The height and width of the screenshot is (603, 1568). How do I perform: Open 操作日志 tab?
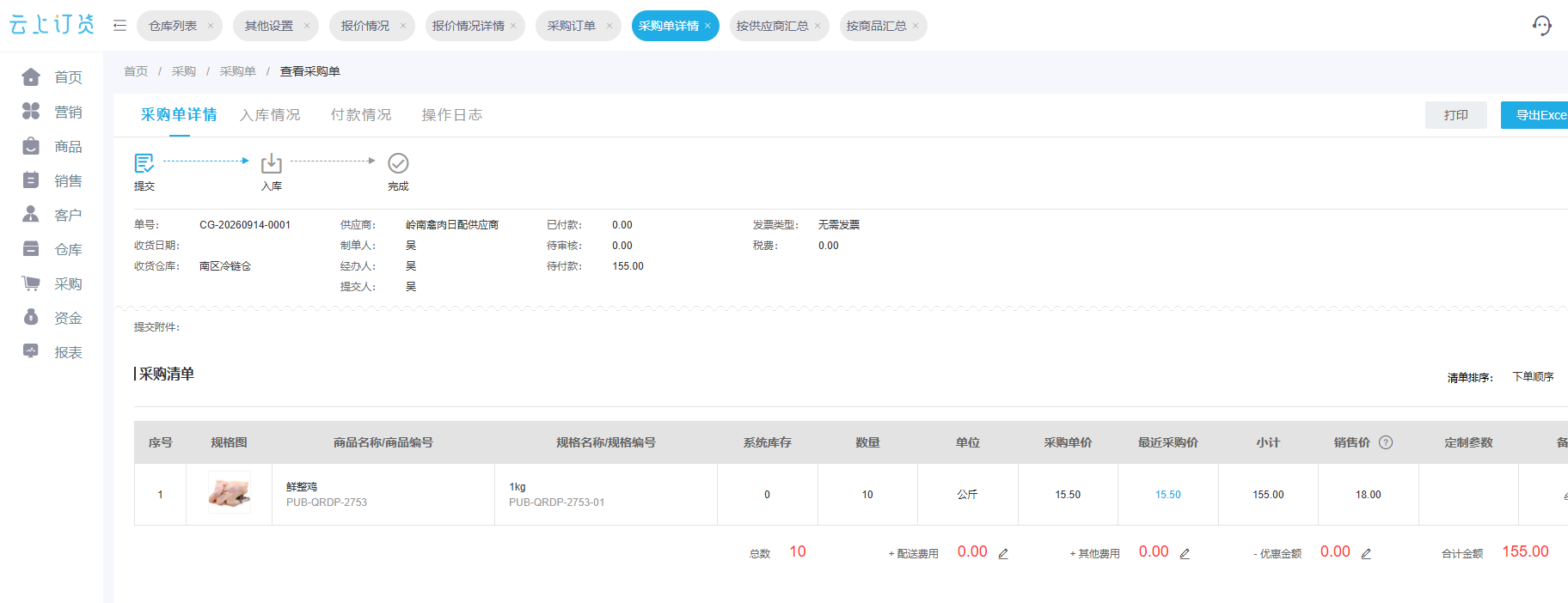[x=452, y=115]
